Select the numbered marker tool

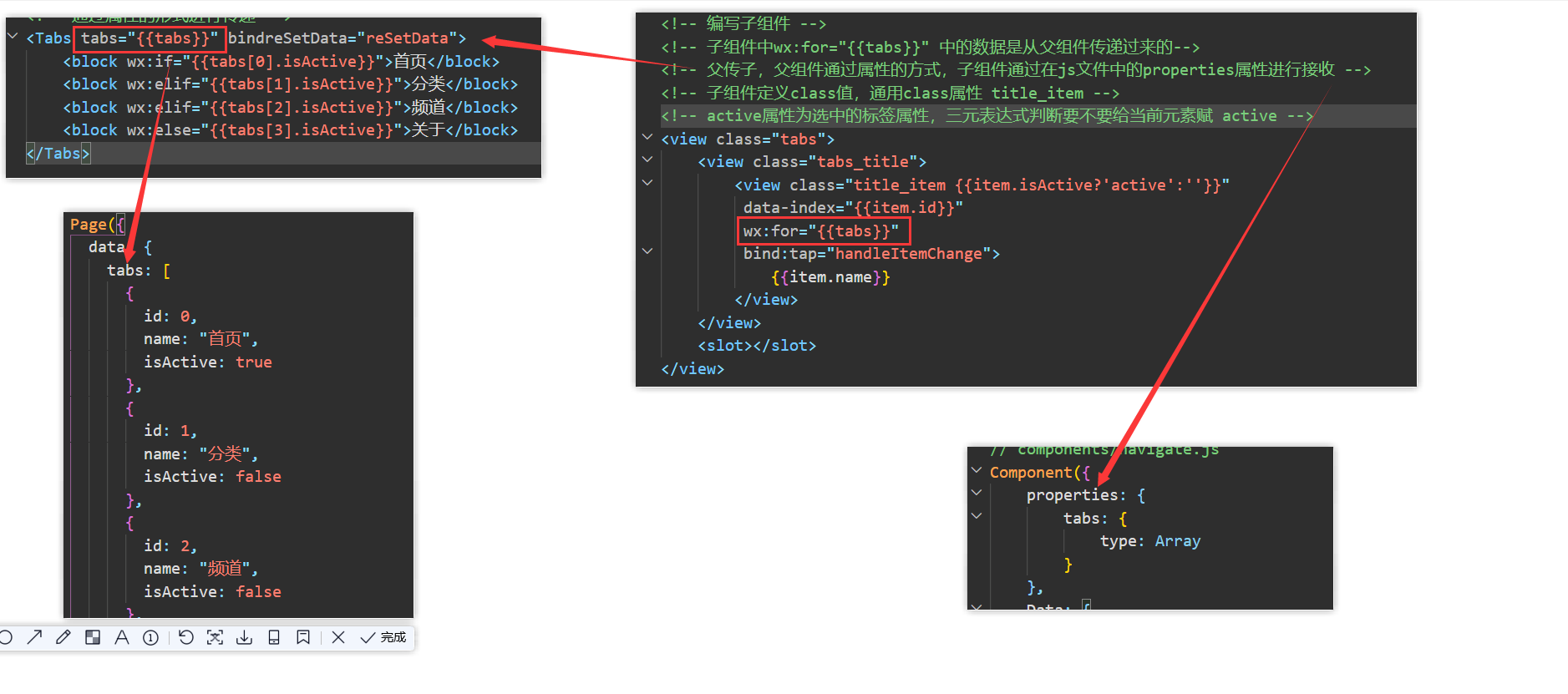coord(150,637)
